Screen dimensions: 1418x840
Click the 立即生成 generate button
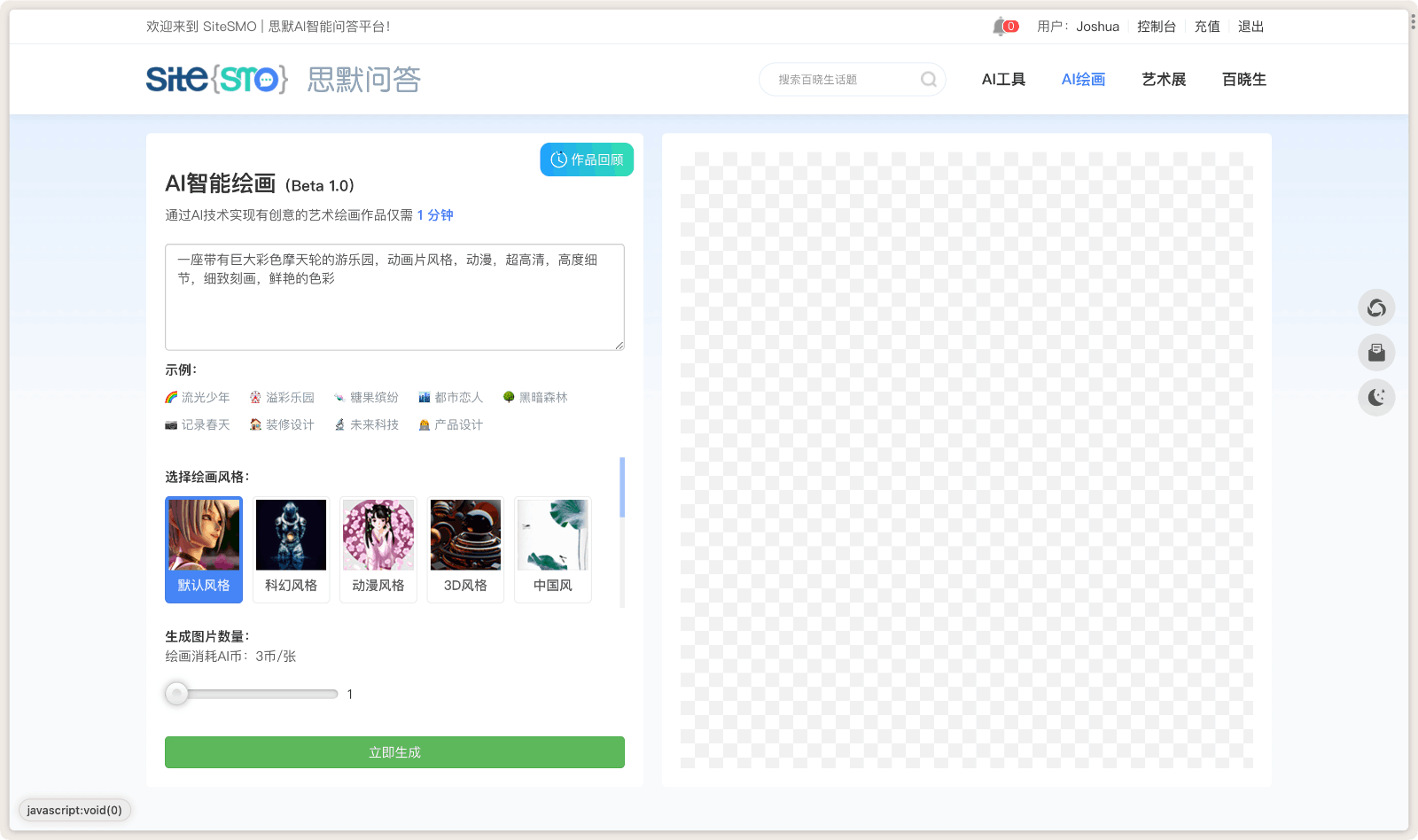coord(394,751)
